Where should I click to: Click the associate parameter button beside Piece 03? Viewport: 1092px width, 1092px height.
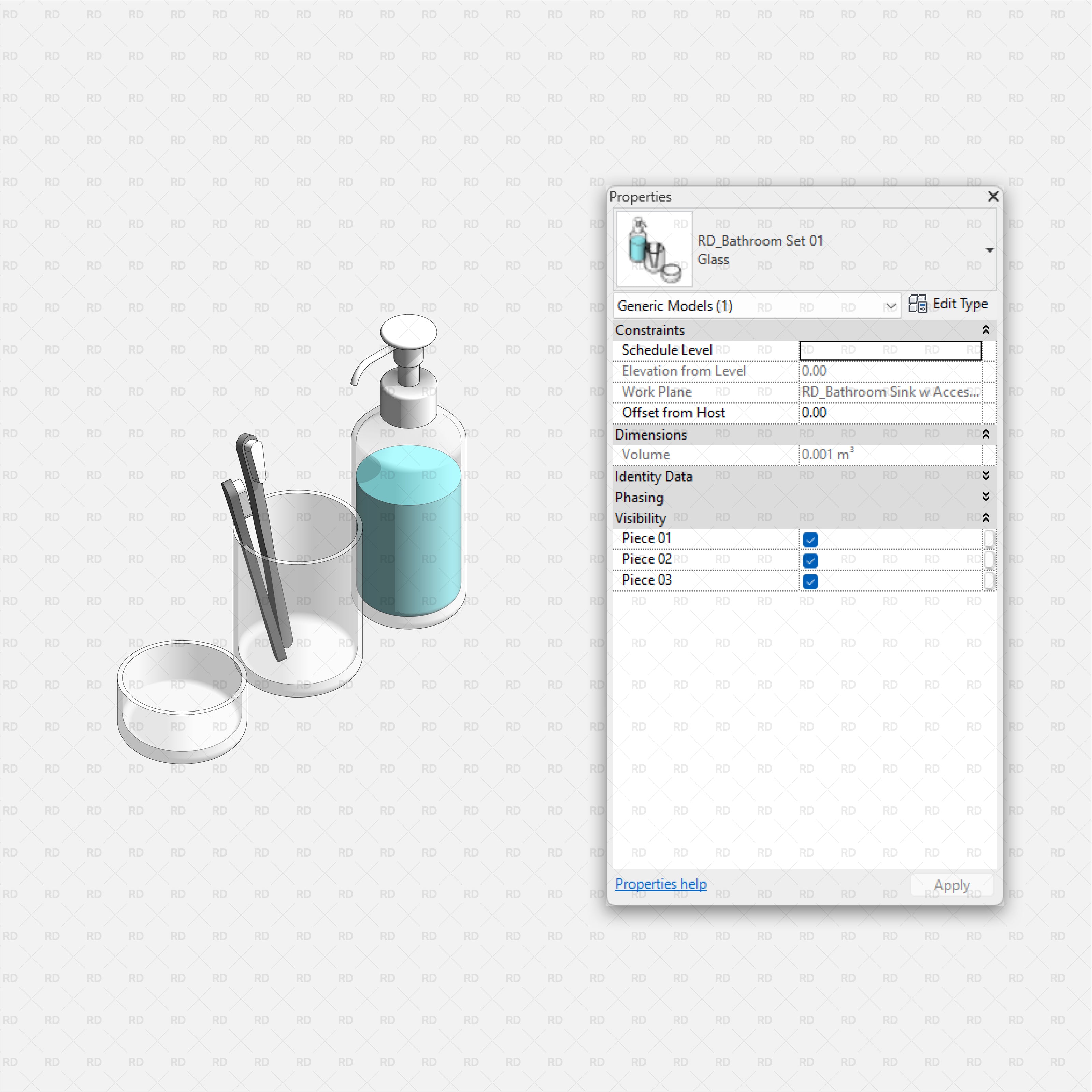coord(989,581)
